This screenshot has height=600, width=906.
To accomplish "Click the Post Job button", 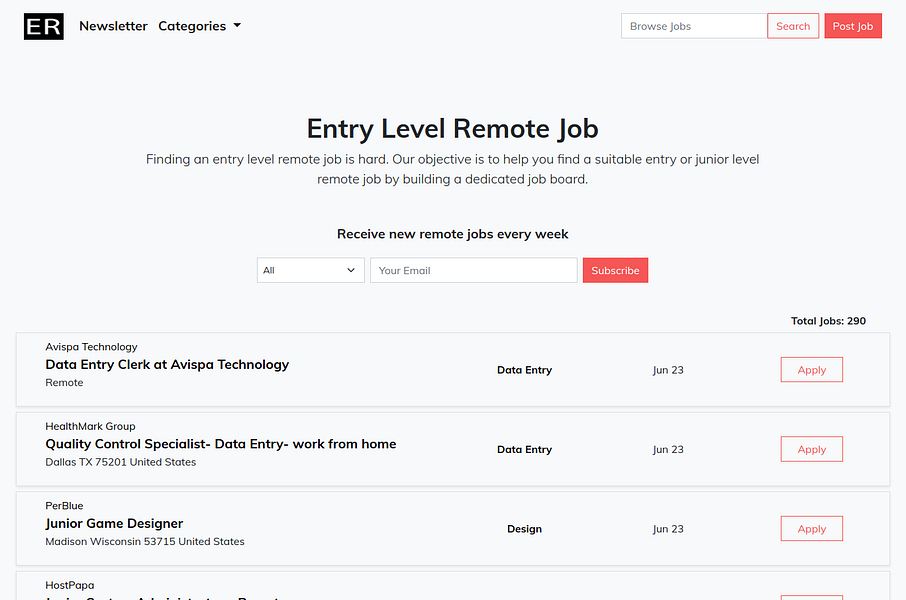I will pos(853,26).
